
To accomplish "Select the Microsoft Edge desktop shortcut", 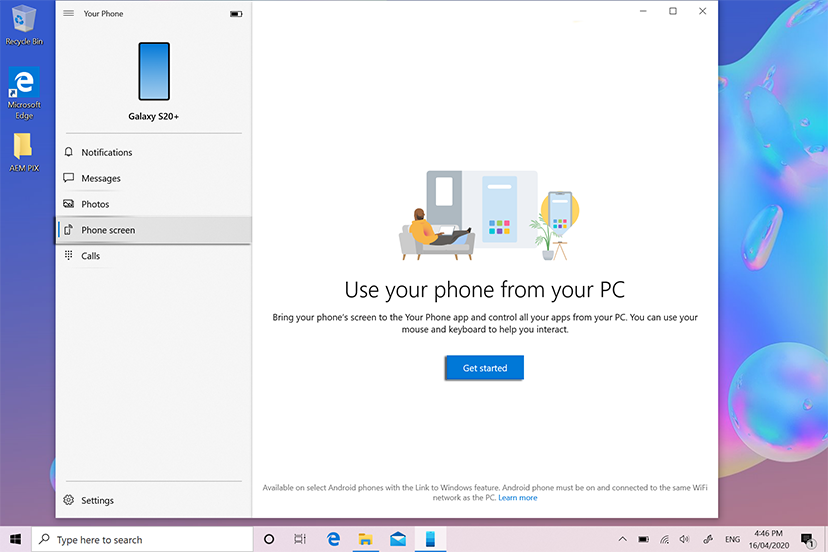I will [24, 93].
